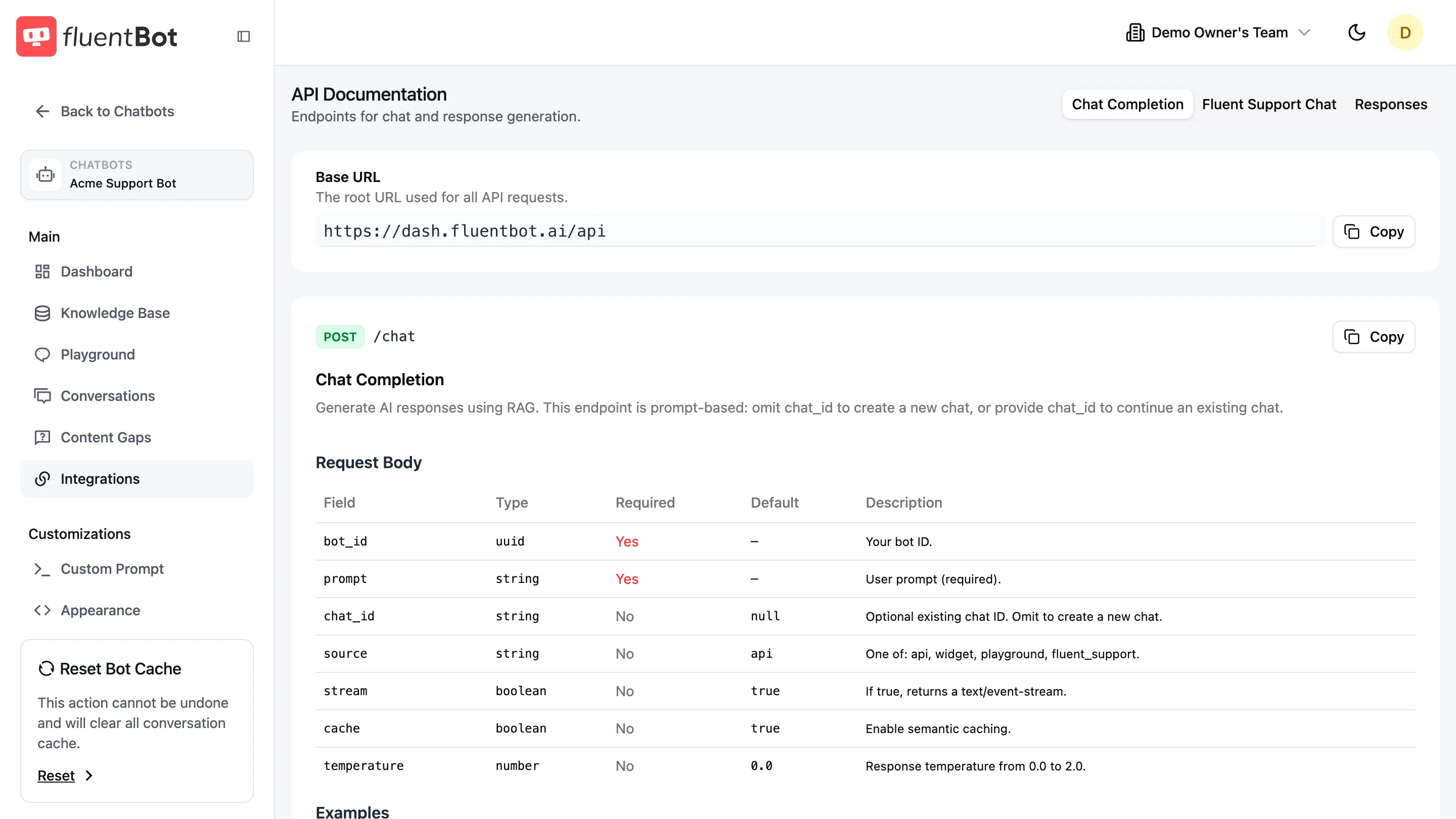Viewport: 1456px width, 819px height.
Task: Click the Custom Prompt terminal icon
Action: 42,569
